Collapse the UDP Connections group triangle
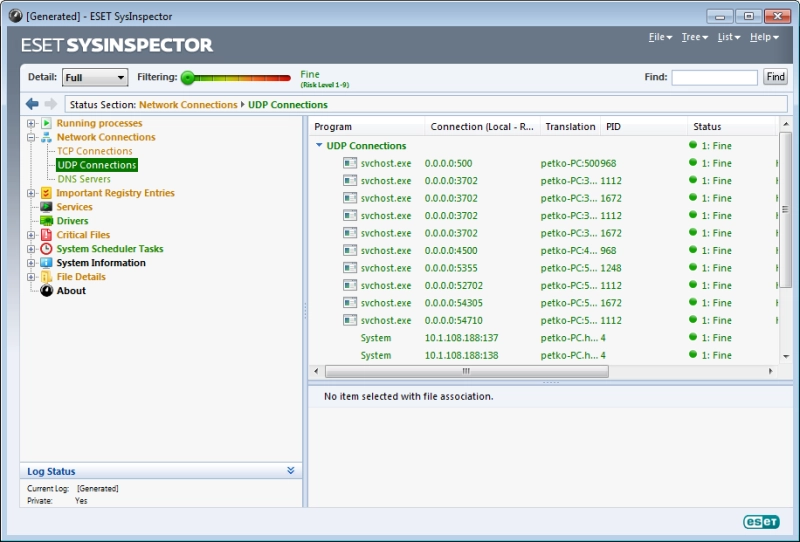800x542 pixels. (319, 145)
